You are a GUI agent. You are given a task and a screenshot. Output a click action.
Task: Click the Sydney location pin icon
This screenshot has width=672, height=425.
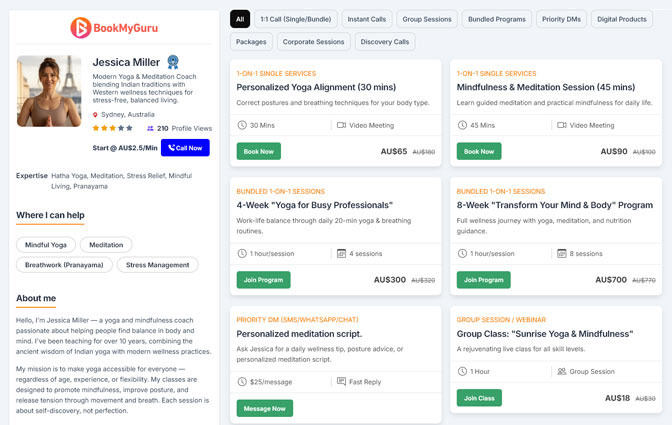(96, 115)
